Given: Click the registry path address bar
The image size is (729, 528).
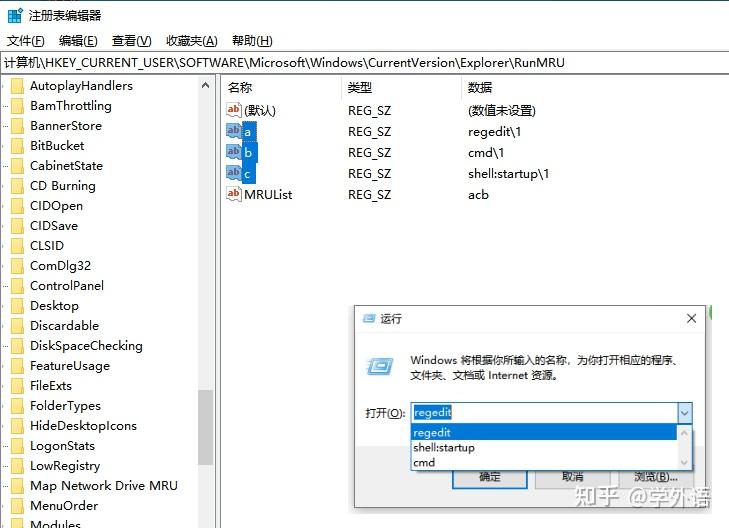Looking at the screenshot, I should [x=364, y=63].
